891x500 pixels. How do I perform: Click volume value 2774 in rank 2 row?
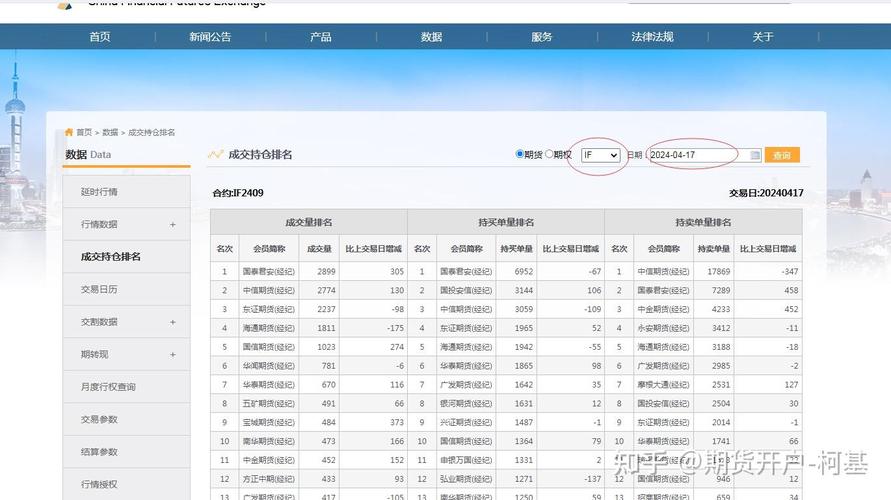click(326, 290)
